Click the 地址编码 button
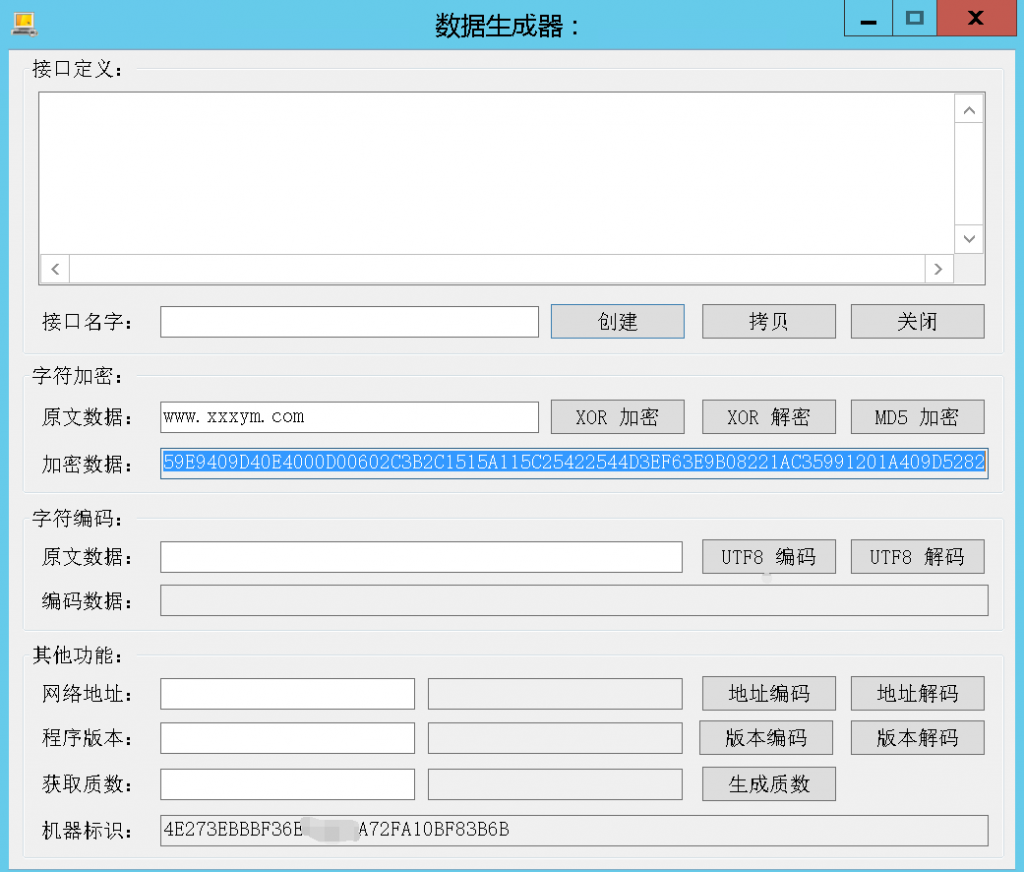 [769, 693]
